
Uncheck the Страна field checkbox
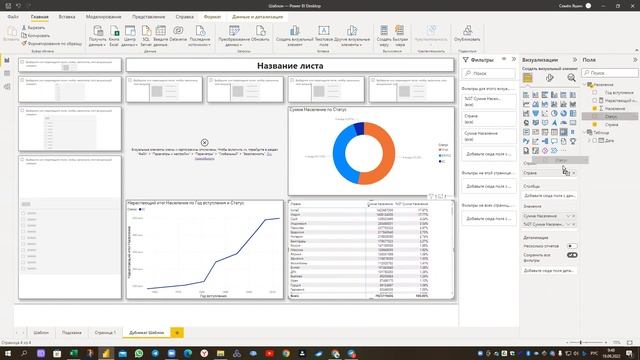click(x=595, y=124)
